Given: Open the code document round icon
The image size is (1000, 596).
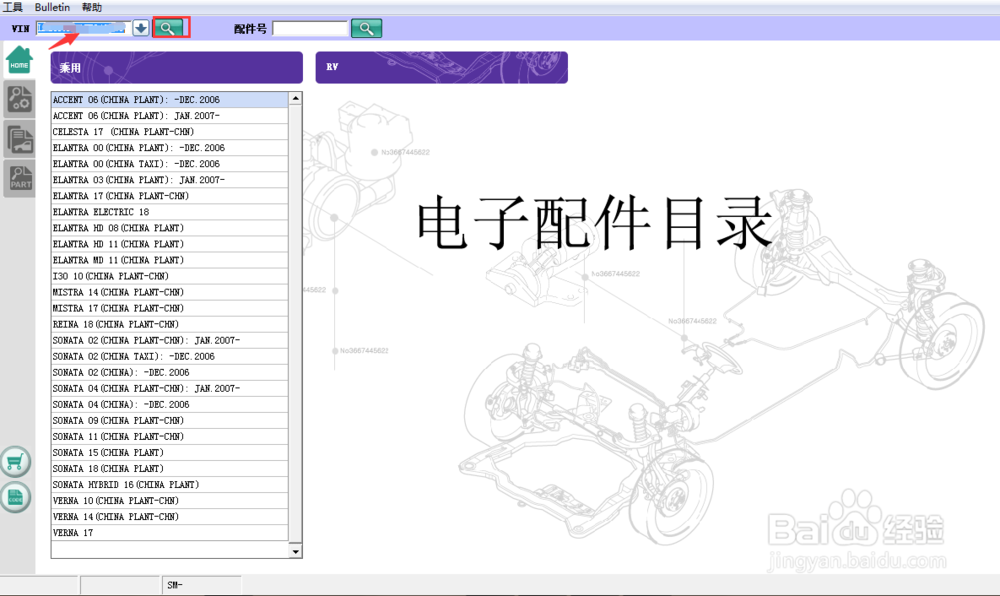Looking at the screenshot, I should coord(15,497).
